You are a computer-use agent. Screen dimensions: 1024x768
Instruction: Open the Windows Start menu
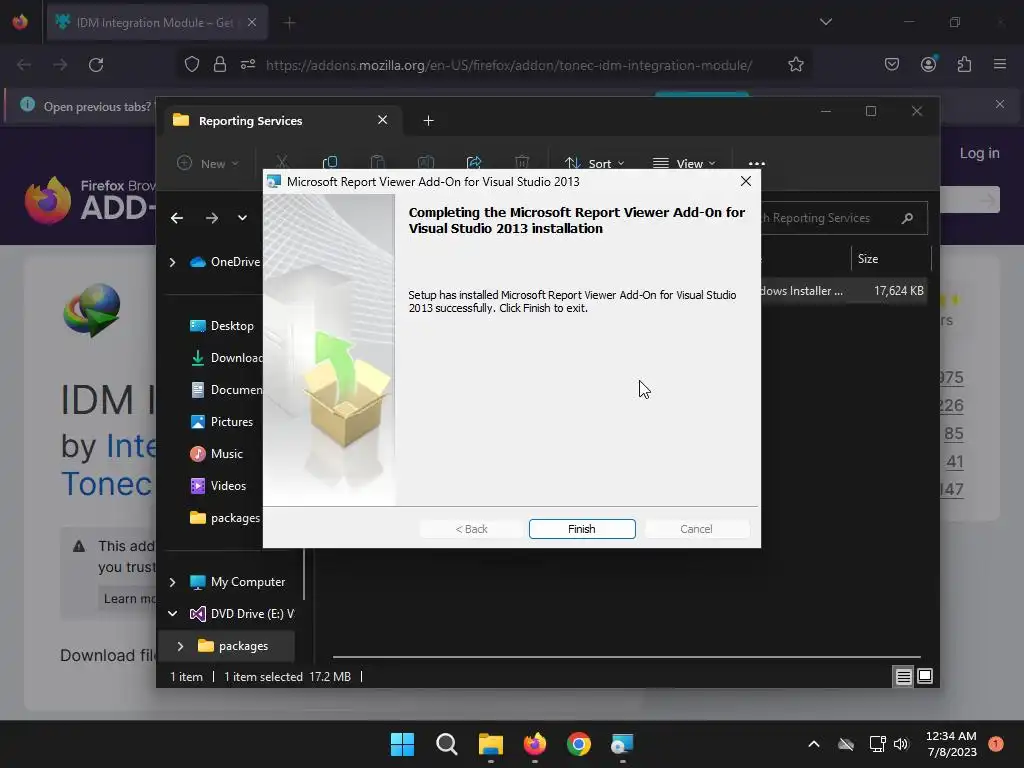point(402,744)
